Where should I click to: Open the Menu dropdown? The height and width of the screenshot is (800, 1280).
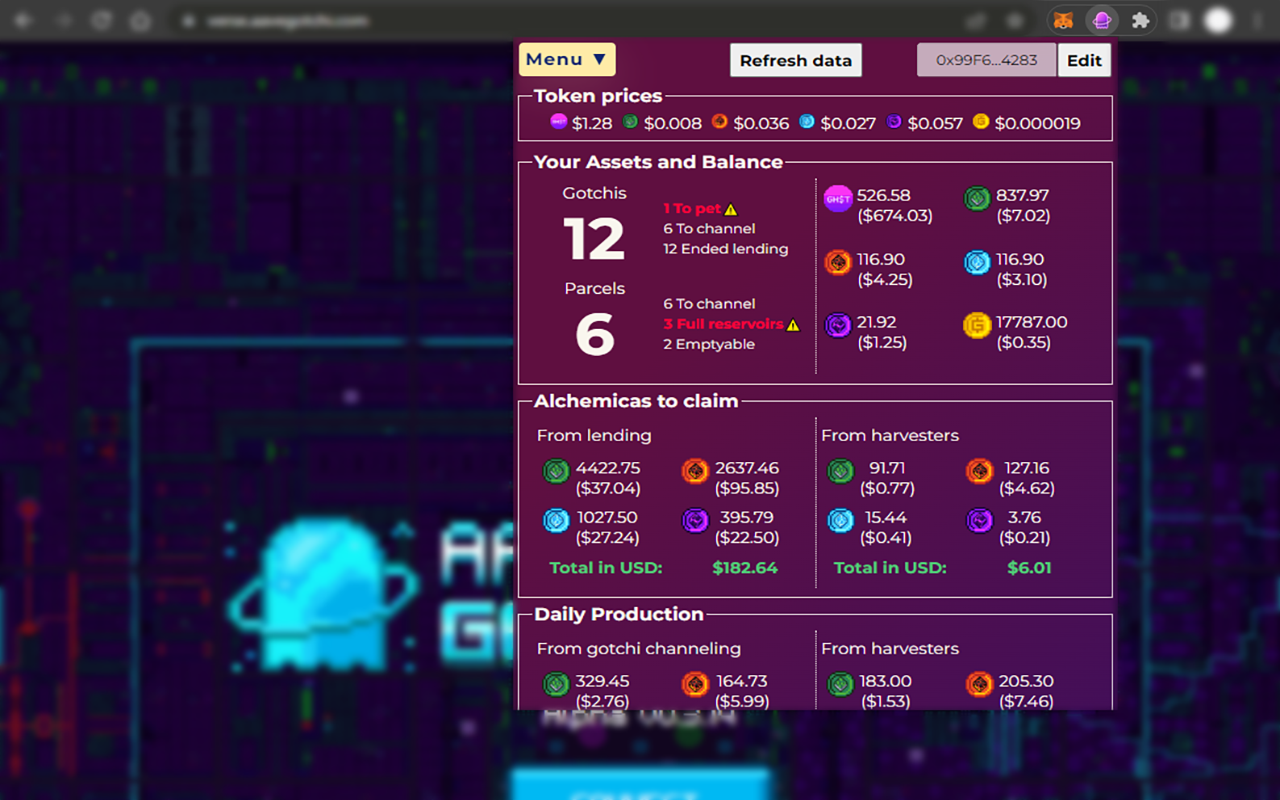pos(566,60)
